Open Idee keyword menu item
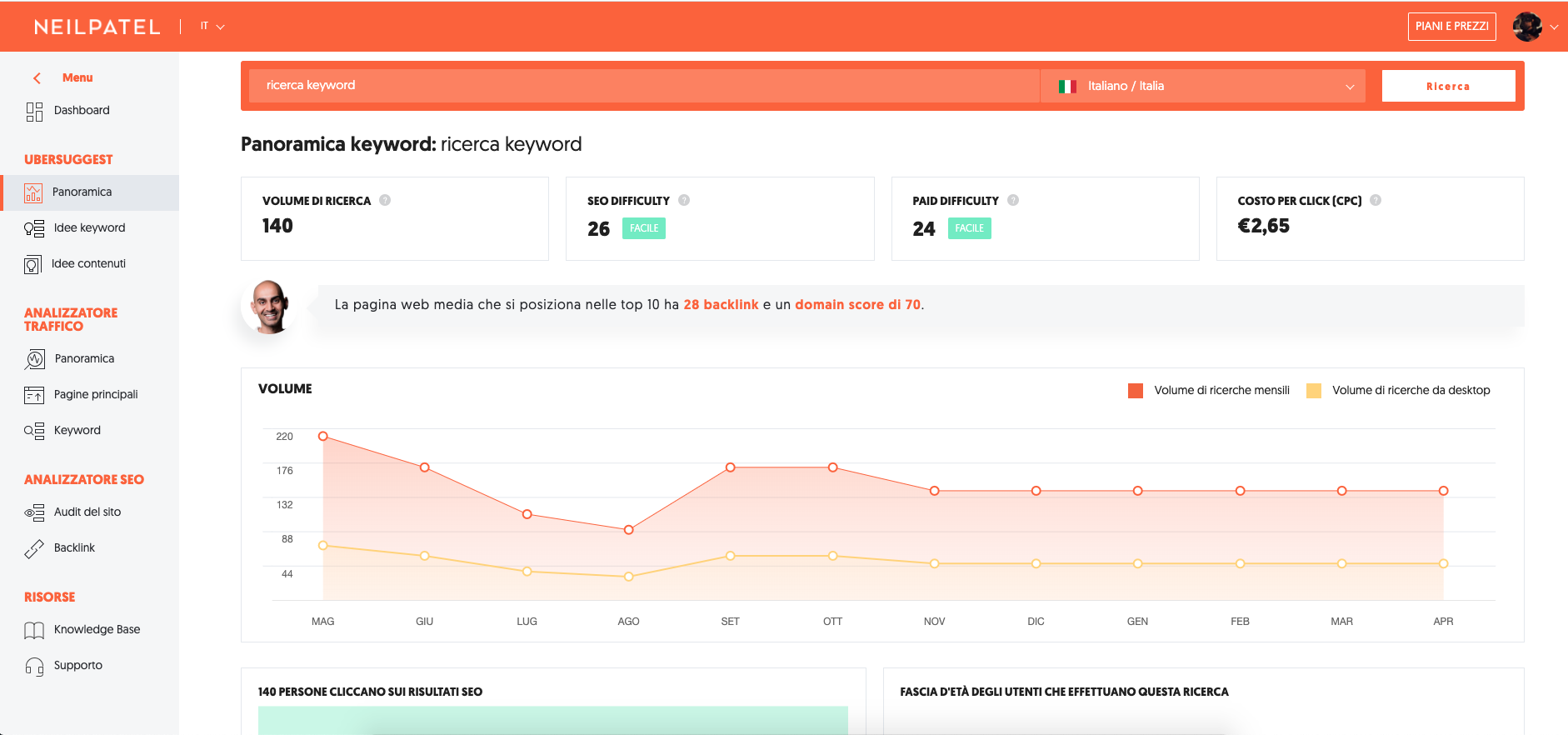The height and width of the screenshot is (735, 1568). 89,228
